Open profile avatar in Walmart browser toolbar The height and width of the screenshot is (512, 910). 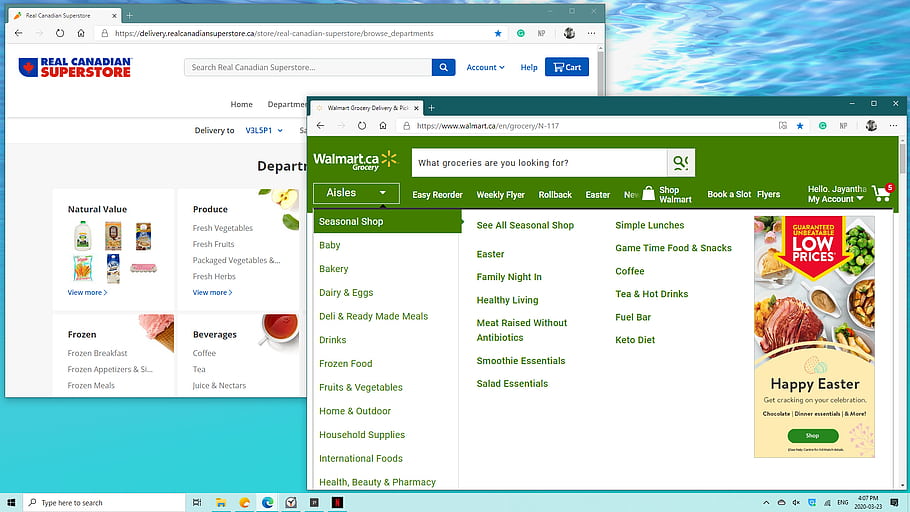pyautogui.click(x=871, y=125)
